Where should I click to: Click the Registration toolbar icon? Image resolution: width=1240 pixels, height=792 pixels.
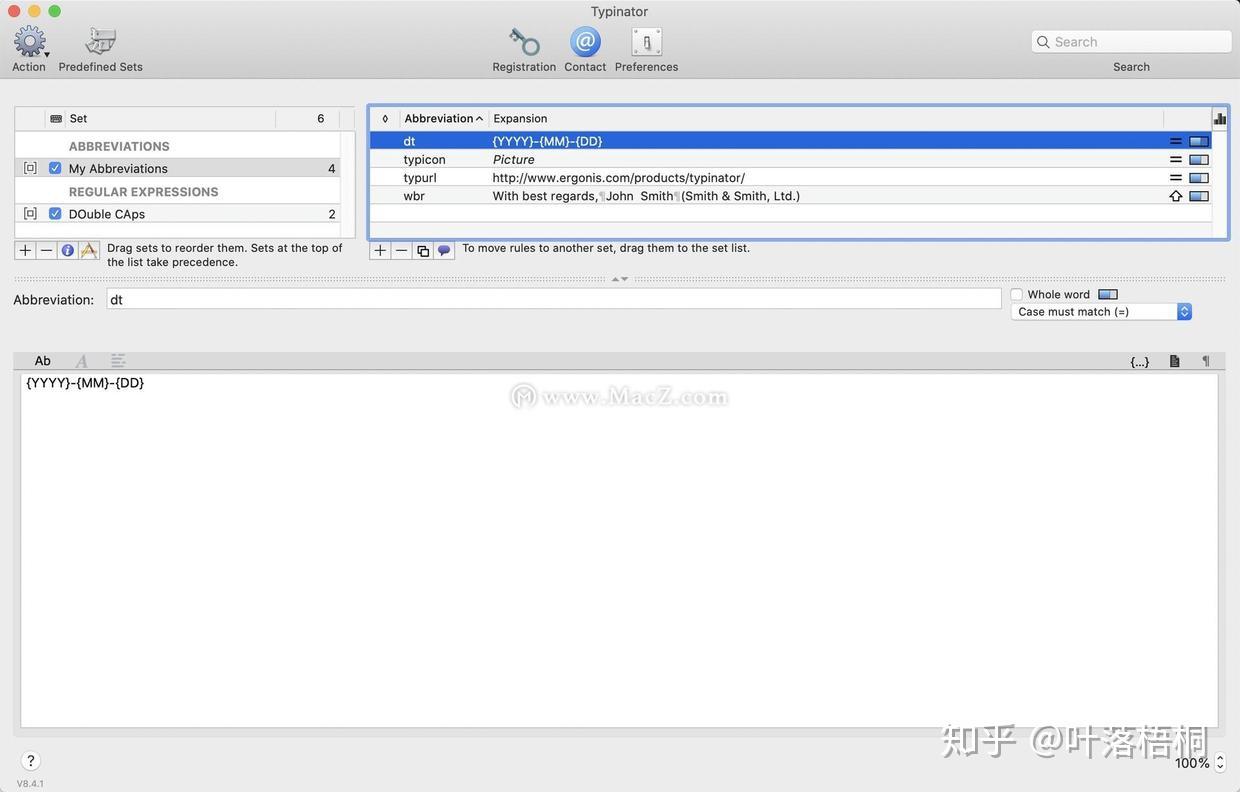tap(523, 41)
